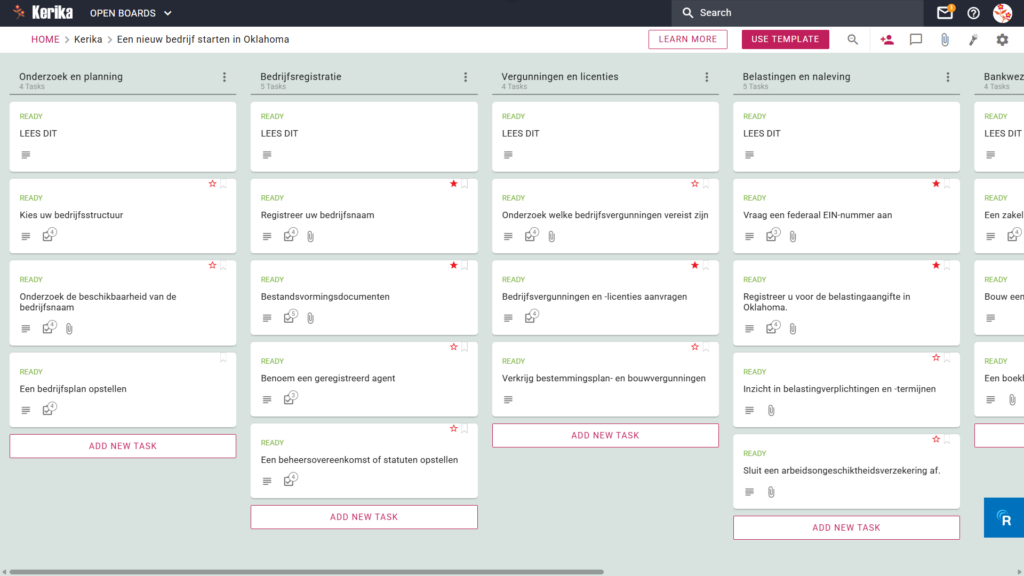Expand the OPEN BOARDS dropdown
This screenshot has height=576, width=1024.
coord(131,13)
